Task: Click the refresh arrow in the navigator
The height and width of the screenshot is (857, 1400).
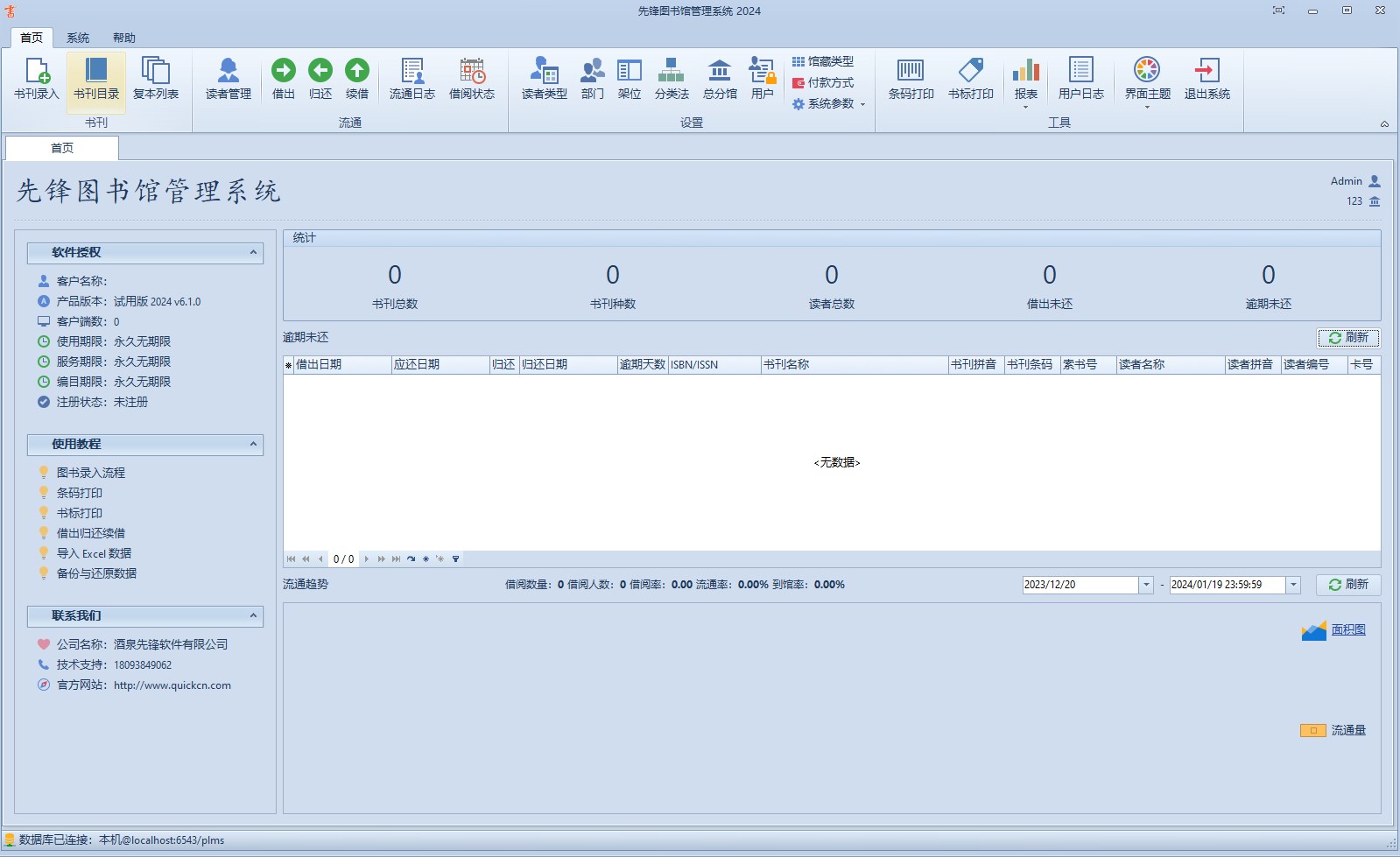Action: tap(411, 558)
